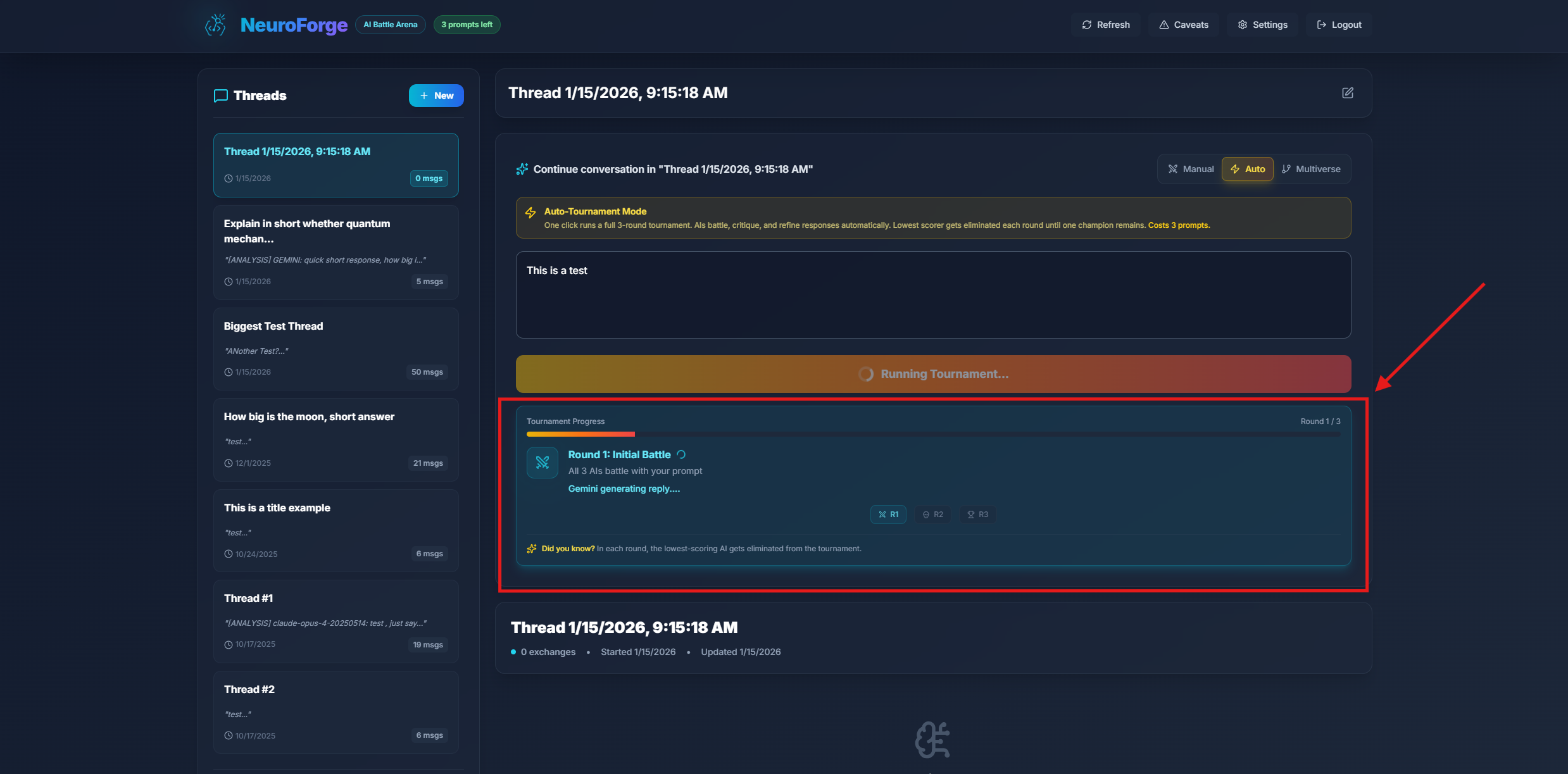The image size is (1568, 774).
Task: Click the edit thread title pencil icon
Action: tap(1347, 93)
